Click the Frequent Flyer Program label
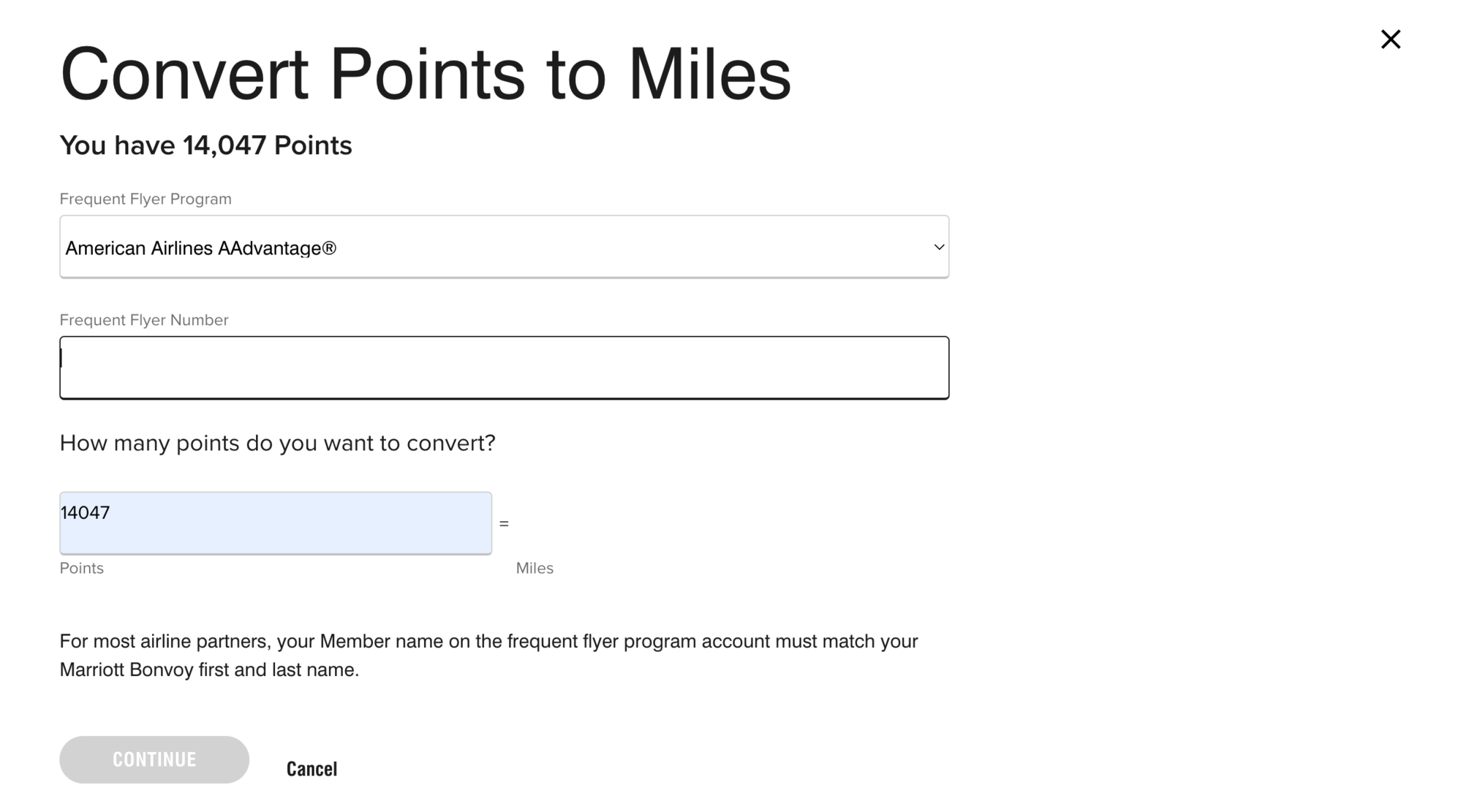Viewport: 1461px width, 812px height. point(146,199)
